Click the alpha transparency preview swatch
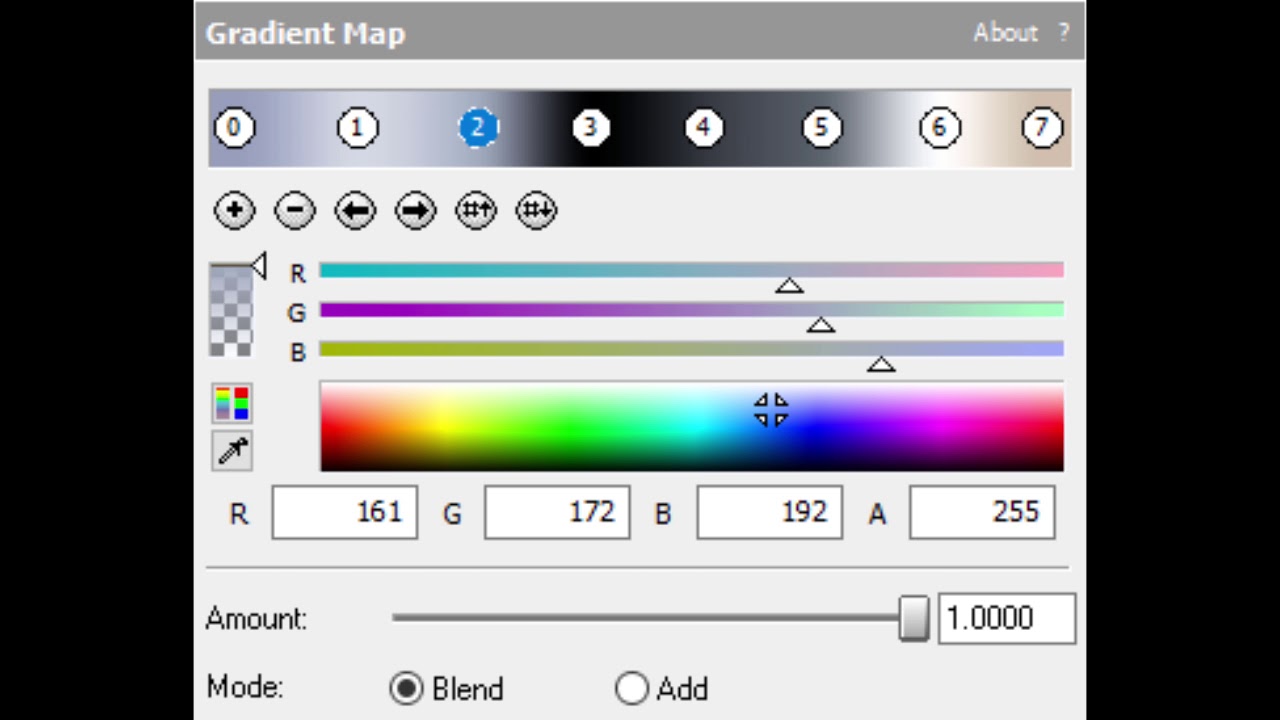This screenshot has height=720, width=1280. pyautogui.click(x=230, y=311)
